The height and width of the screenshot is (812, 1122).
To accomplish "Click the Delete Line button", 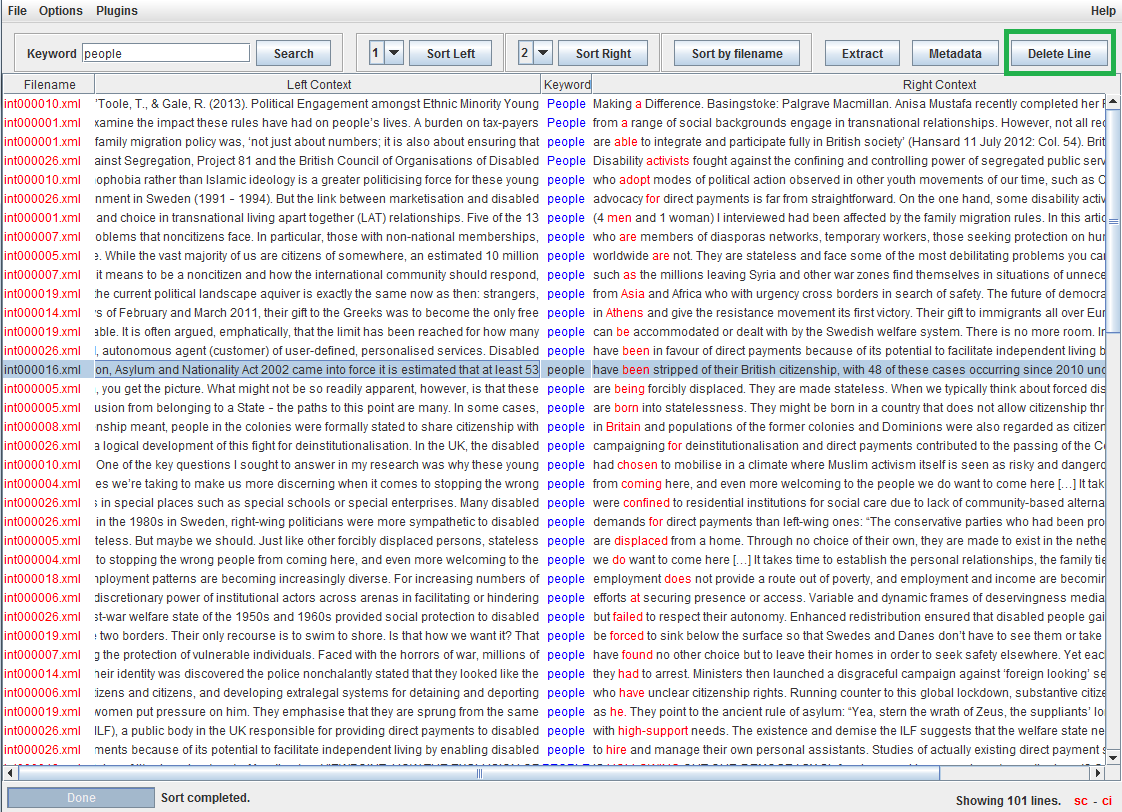I will pos(1060,54).
